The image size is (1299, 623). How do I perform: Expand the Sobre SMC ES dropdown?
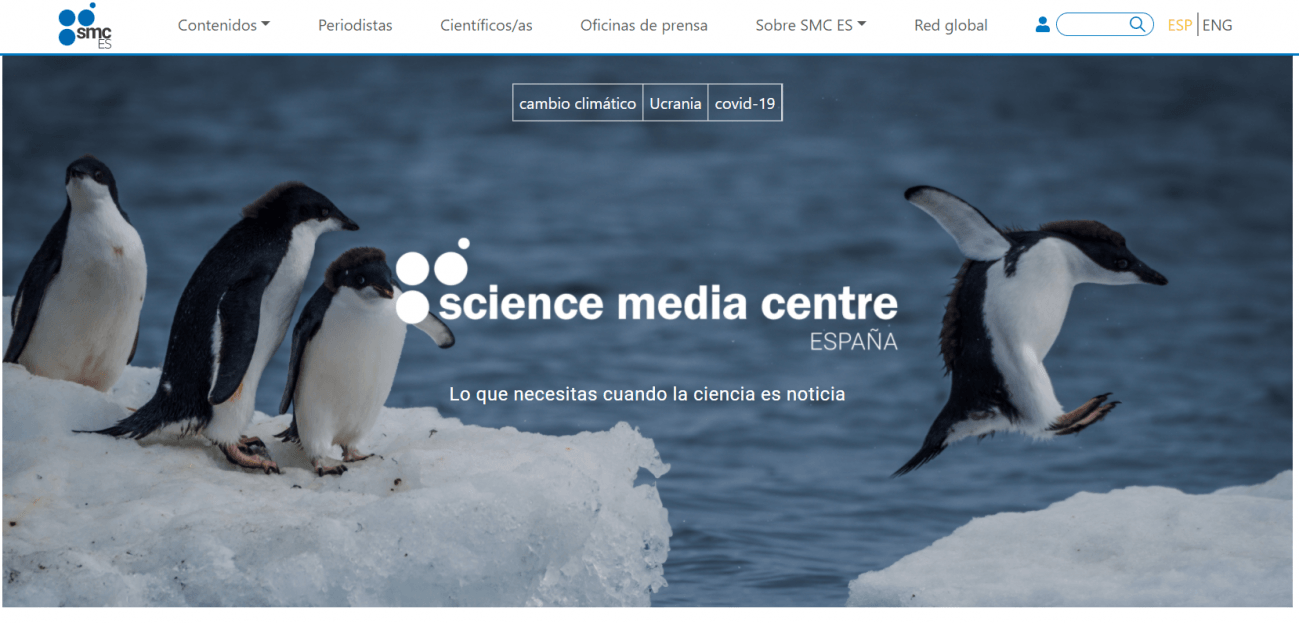pos(811,25)
